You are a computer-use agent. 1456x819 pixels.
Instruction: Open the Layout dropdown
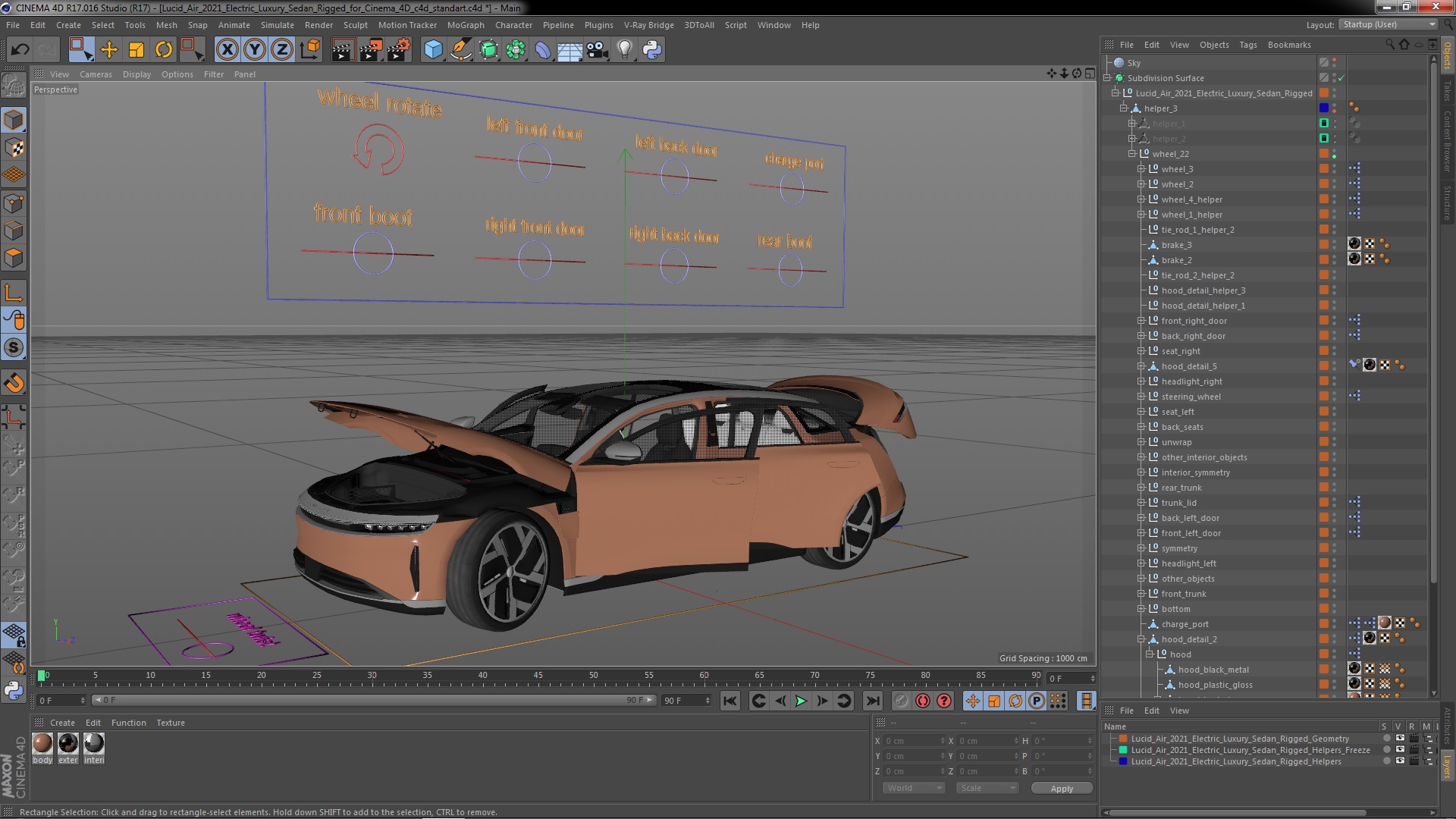pos(1388,25)
